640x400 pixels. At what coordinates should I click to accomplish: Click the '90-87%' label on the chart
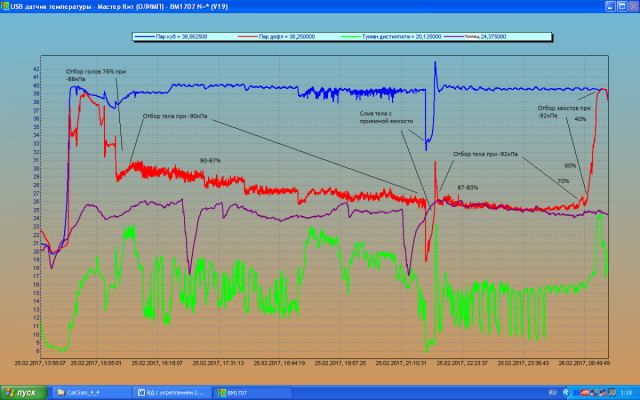click(x=210, y=160)
